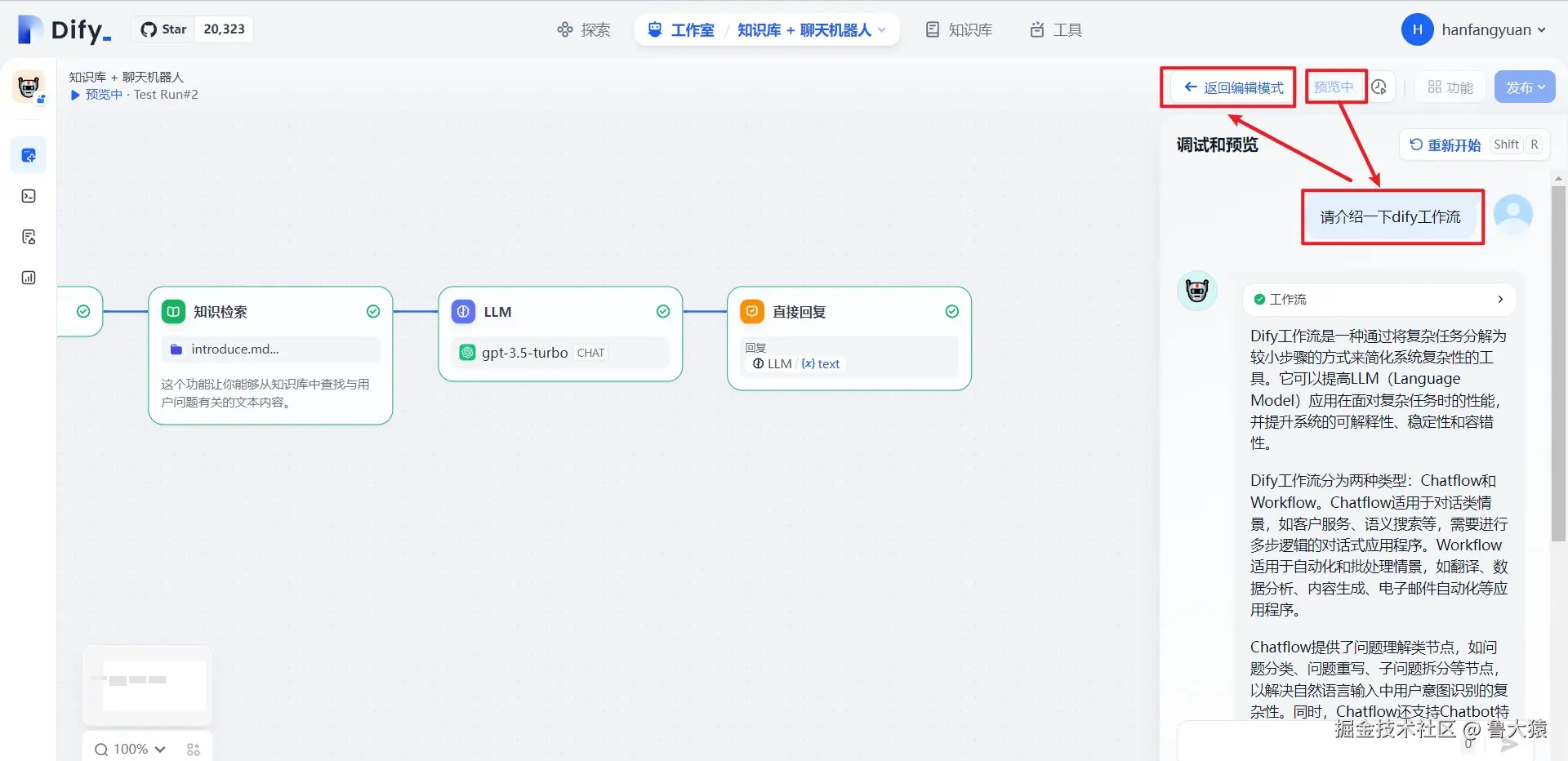This screenshot has height=761, width=1568.
Task: Click the gpt-3.5-turbo model row
Action: pos(560,353)
